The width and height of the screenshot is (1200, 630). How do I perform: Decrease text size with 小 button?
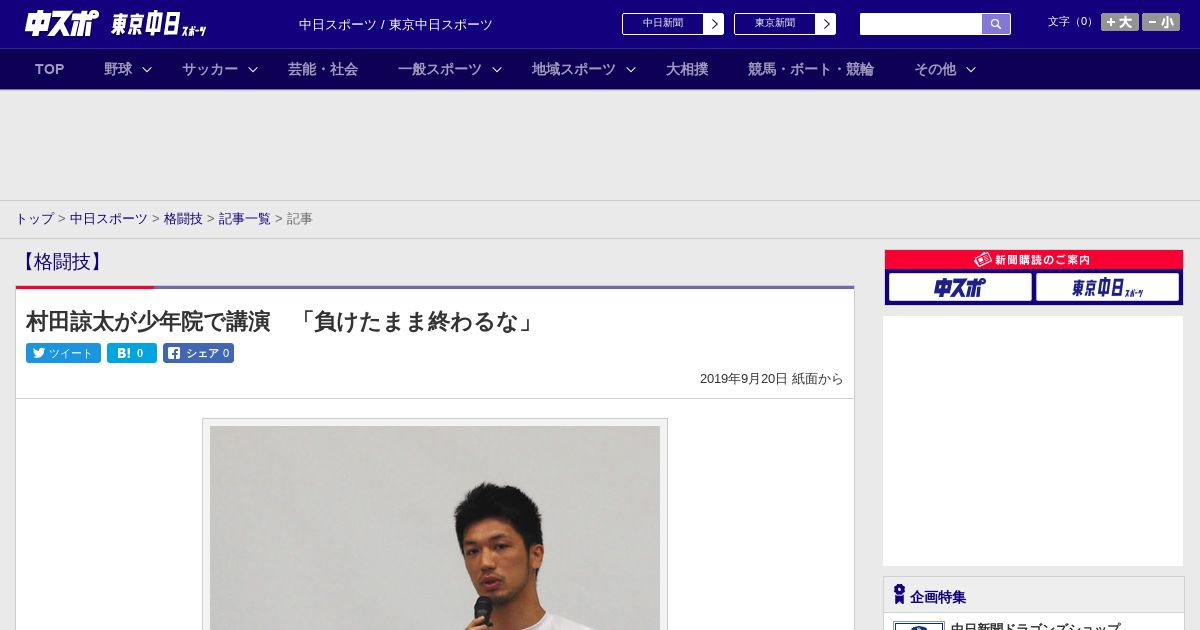pyautogui.click(x=1161, y=22)
